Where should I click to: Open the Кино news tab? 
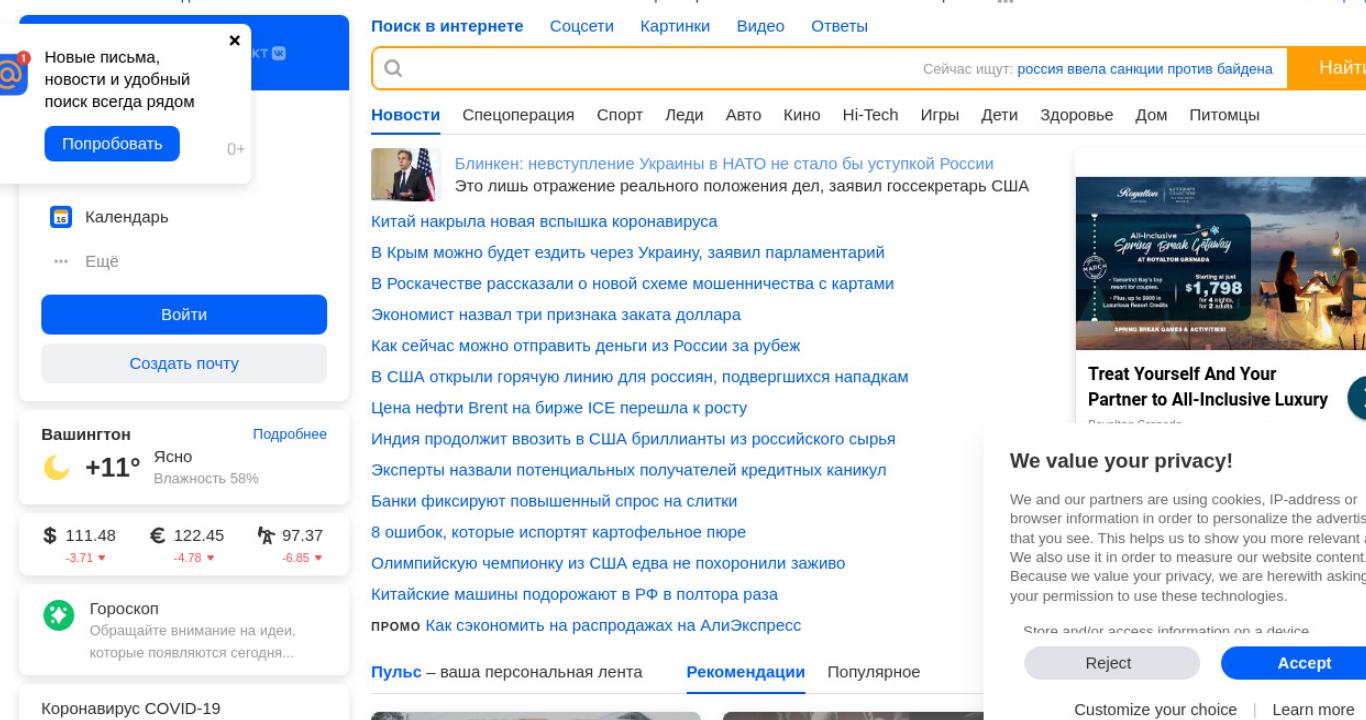point(802,115)
